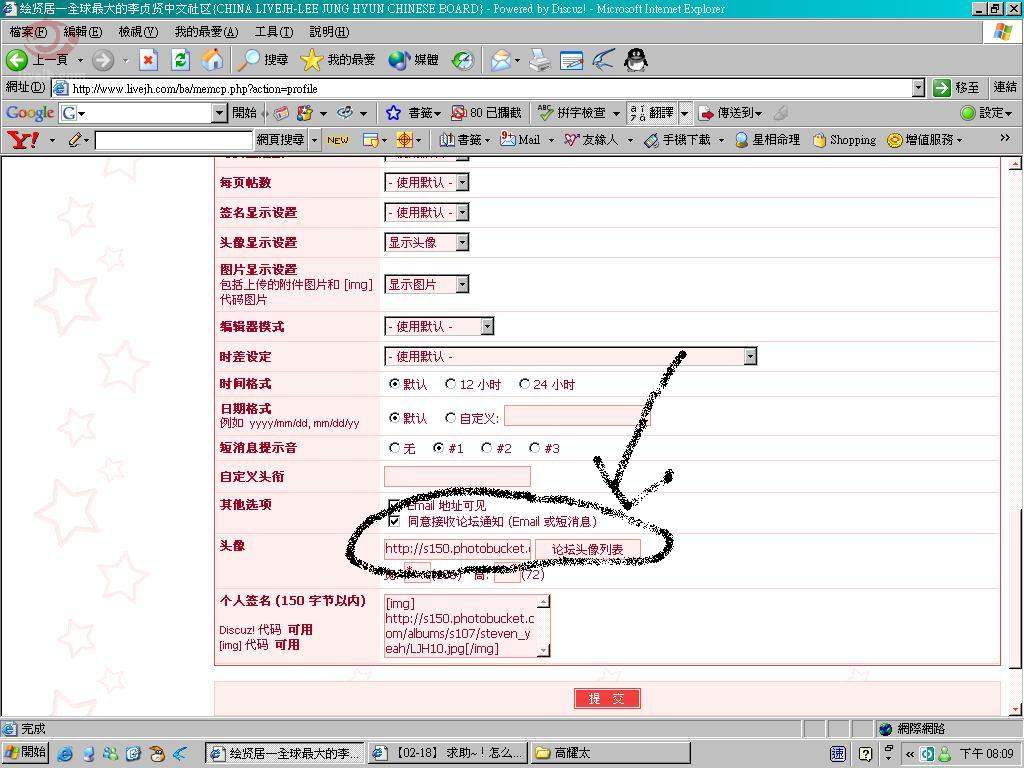
Task: Select the 24 小时 time format radio
Action: [x=524, y=384]
